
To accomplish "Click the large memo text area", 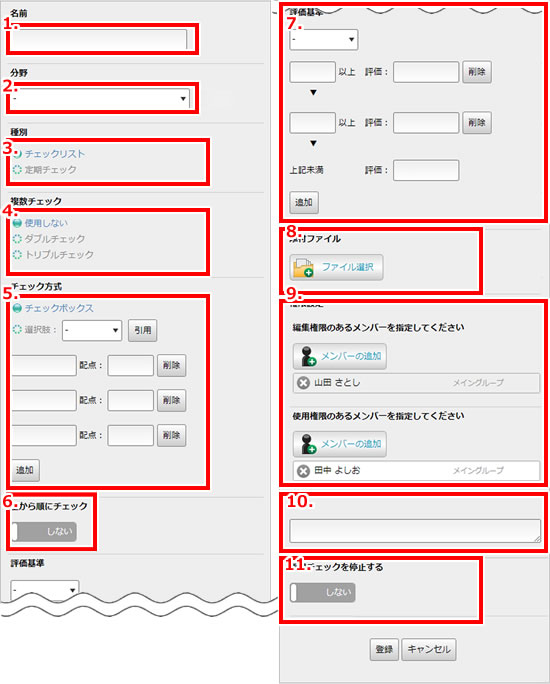I will click(x=415, y=531).
